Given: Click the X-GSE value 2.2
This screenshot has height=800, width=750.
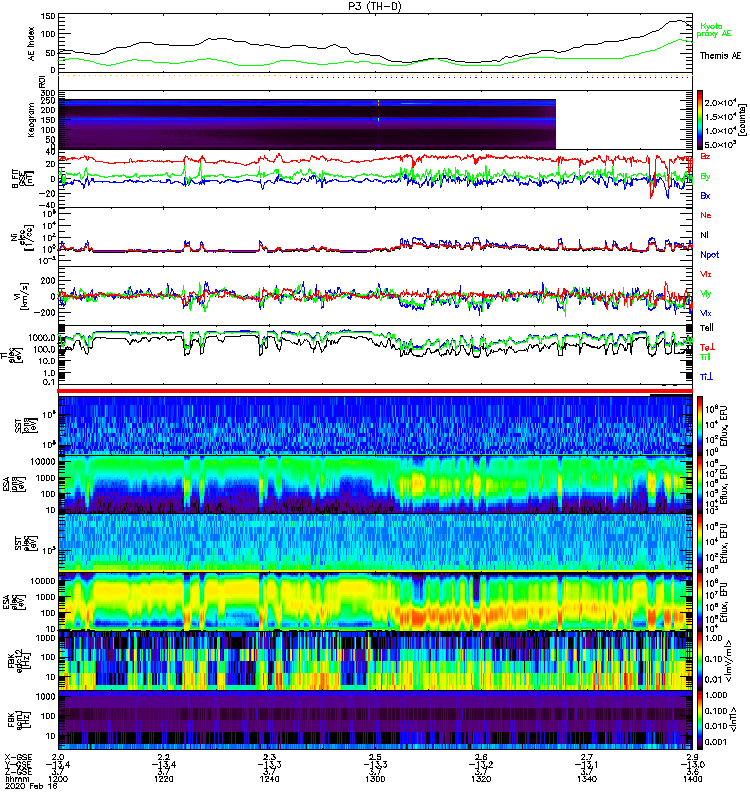Looking at the screenshot, I should (x=164, y=758).
